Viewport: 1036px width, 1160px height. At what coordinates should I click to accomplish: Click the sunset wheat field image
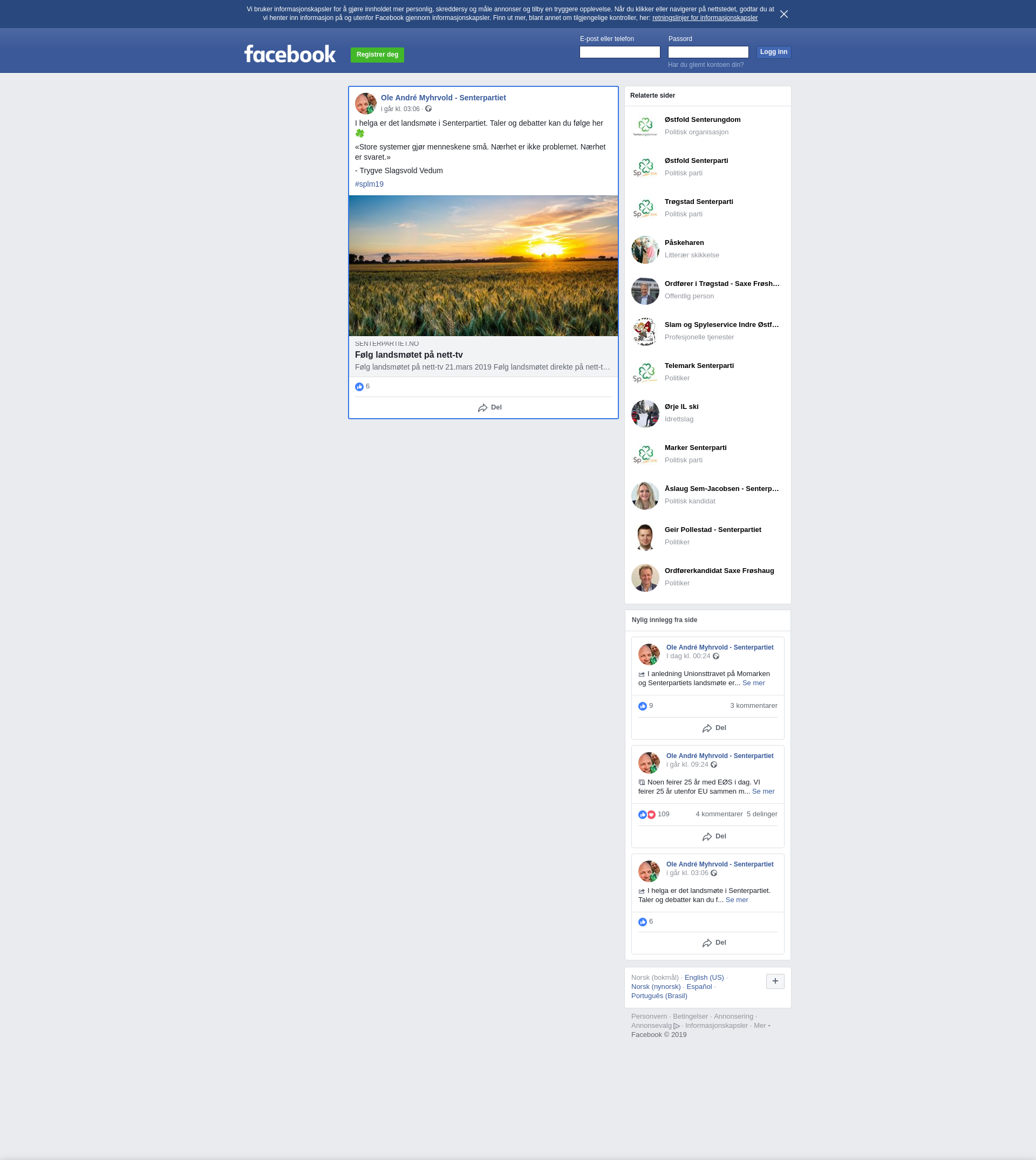tap(483, 266)
